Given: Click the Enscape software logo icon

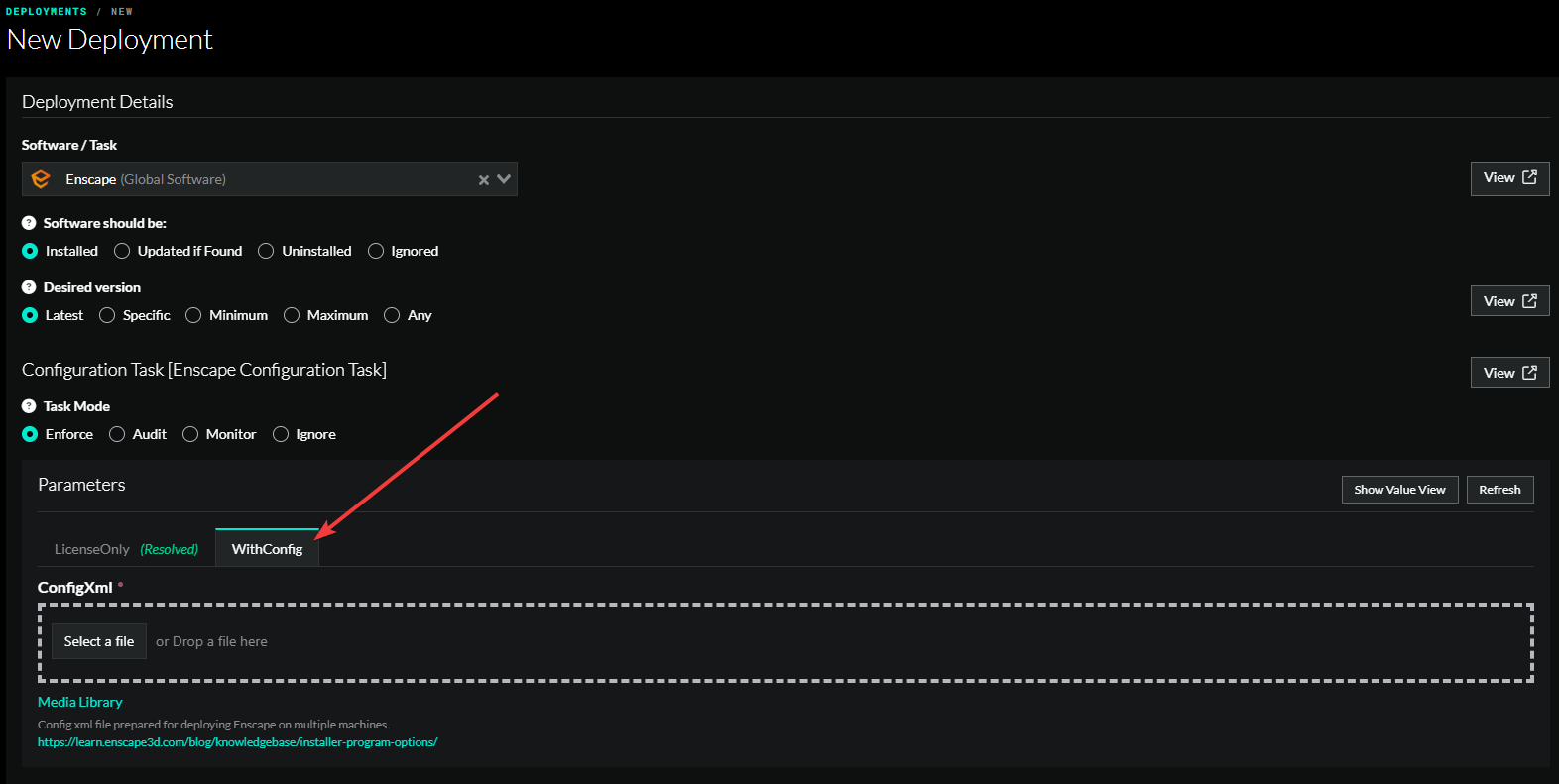Looking at the screenshot, I should [41, 179].
